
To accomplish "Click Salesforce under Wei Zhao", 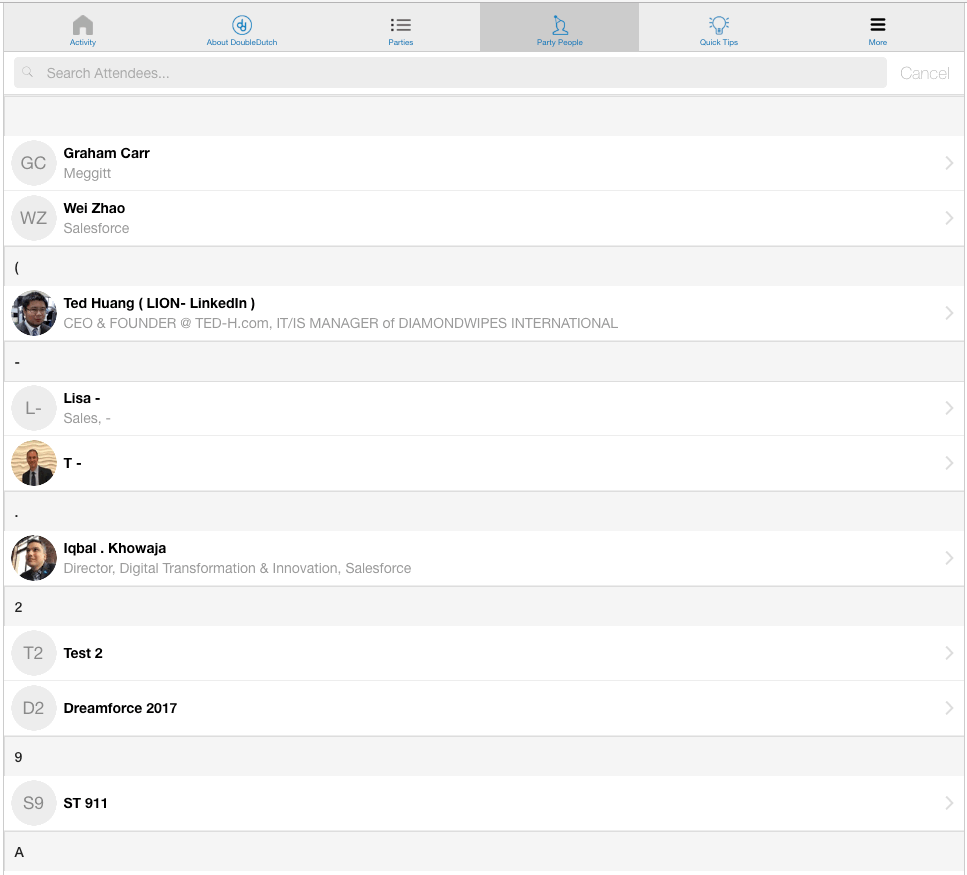I will (x=96, y=228).
